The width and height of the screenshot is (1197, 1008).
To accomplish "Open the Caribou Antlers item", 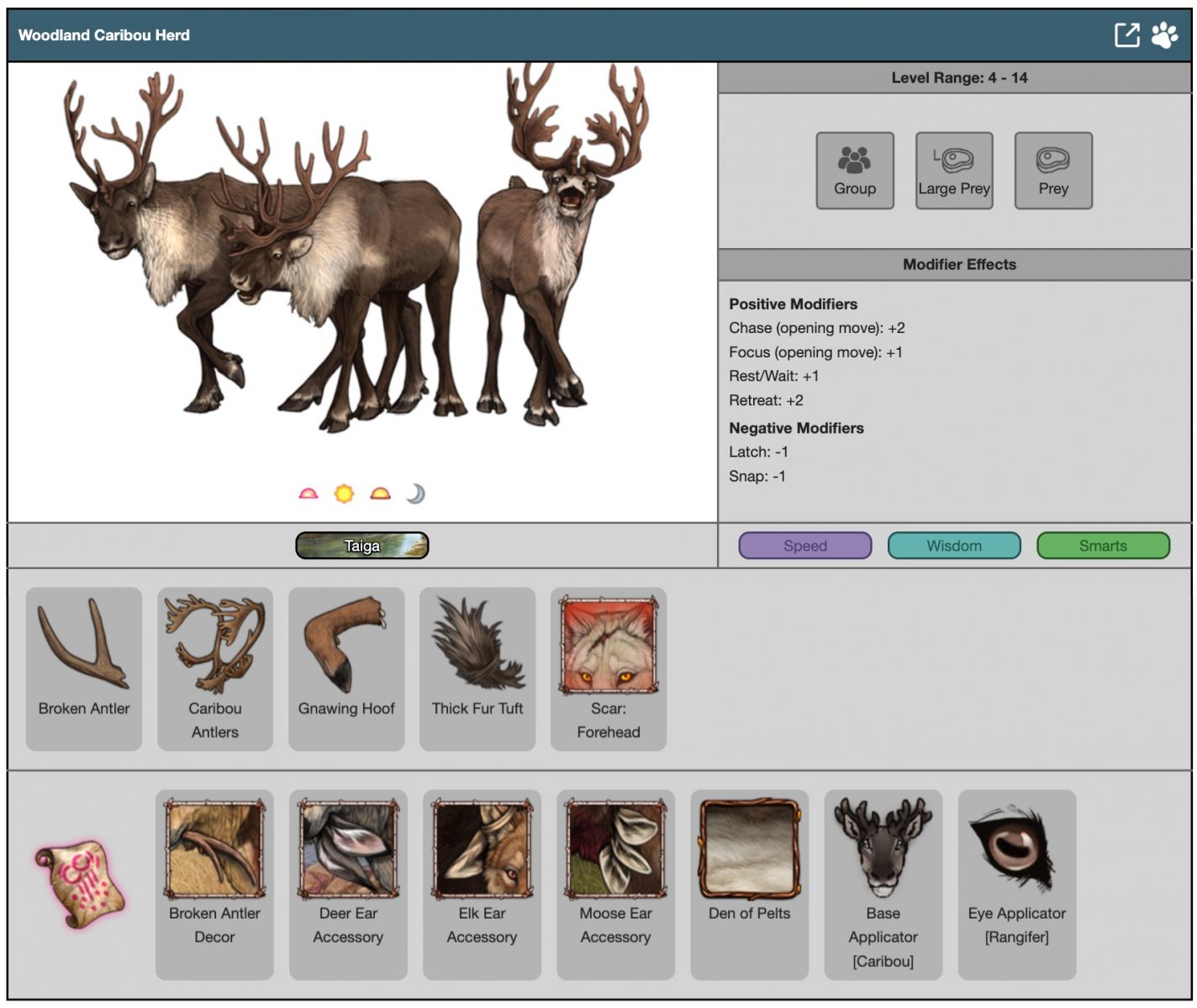I will [215, 668].
